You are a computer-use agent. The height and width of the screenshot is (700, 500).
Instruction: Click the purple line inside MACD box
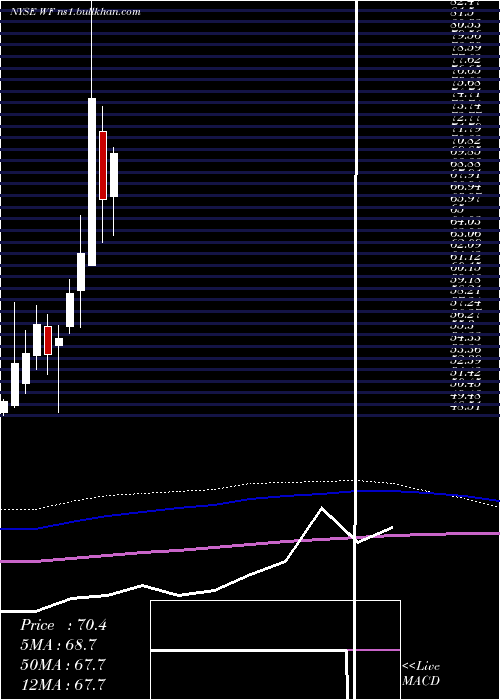[x=374, y=650]
